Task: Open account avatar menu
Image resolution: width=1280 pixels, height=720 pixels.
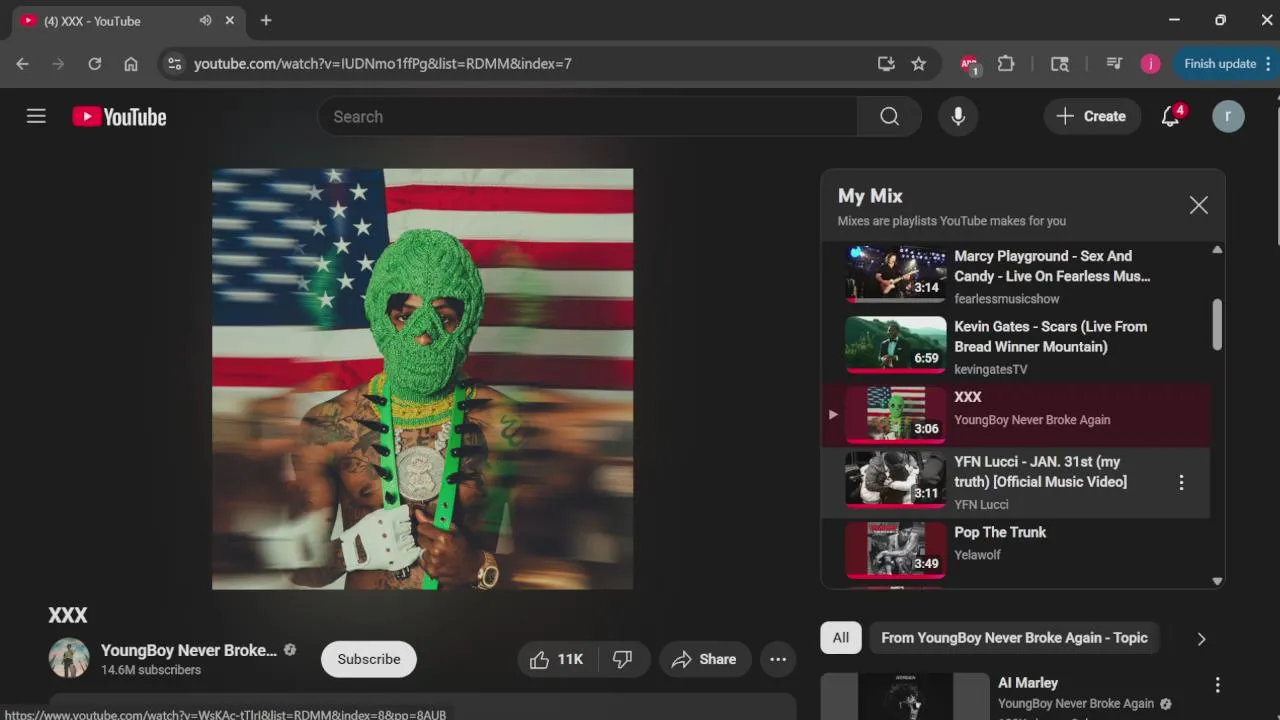Action: pos(1228,116)
